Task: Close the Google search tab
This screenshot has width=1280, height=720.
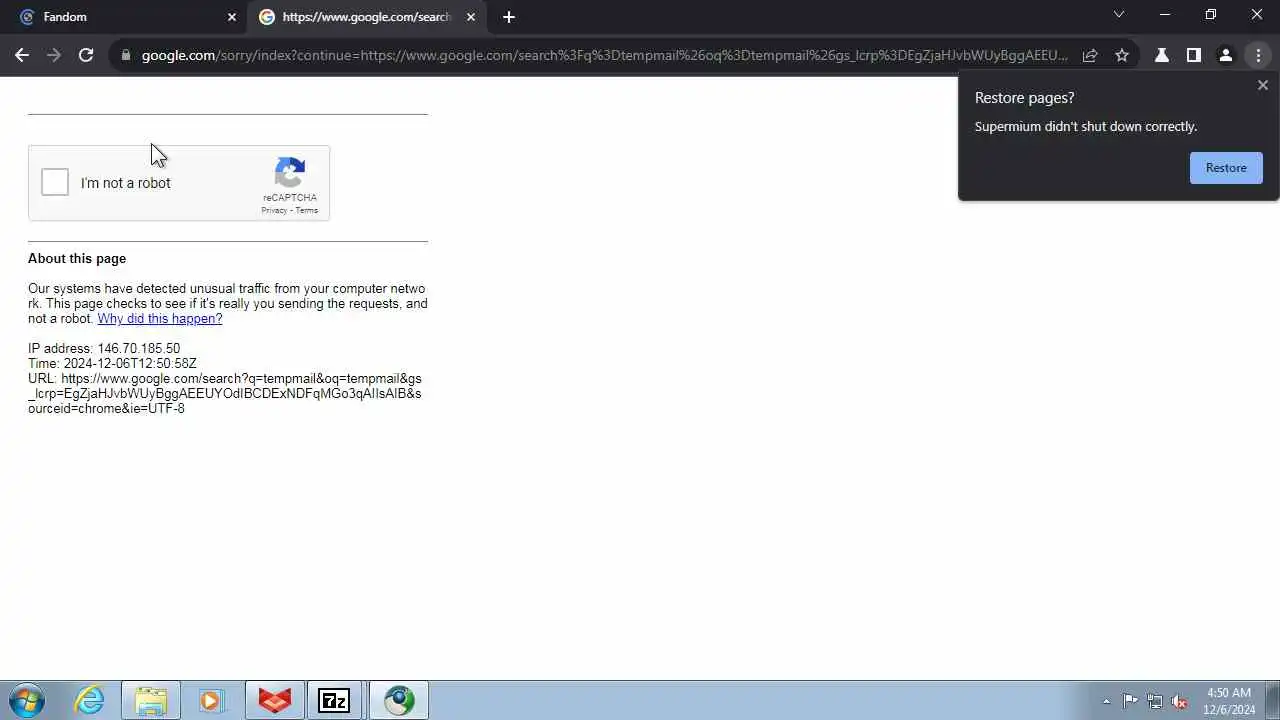Action: (471, 17)
